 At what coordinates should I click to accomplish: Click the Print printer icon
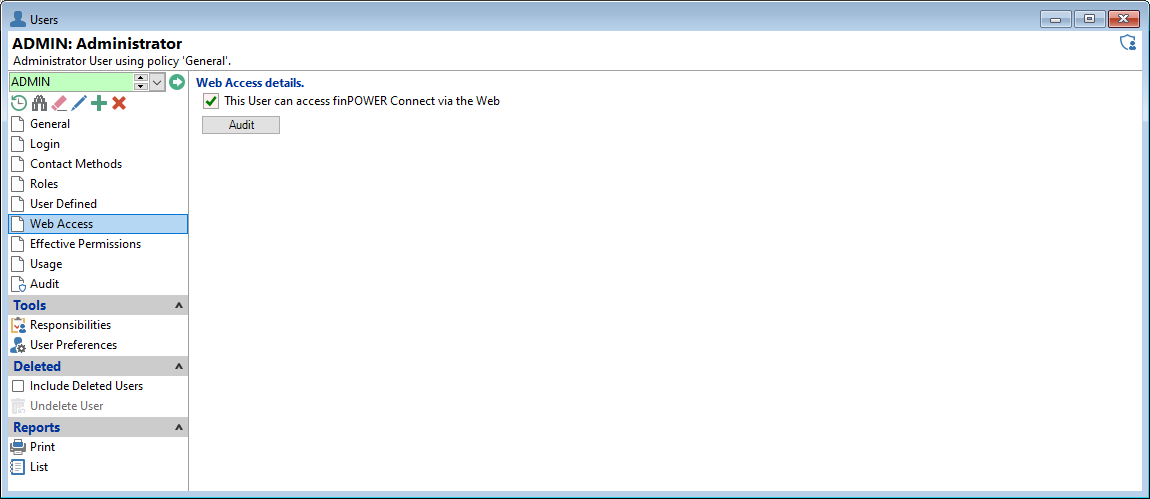(18, 447)
